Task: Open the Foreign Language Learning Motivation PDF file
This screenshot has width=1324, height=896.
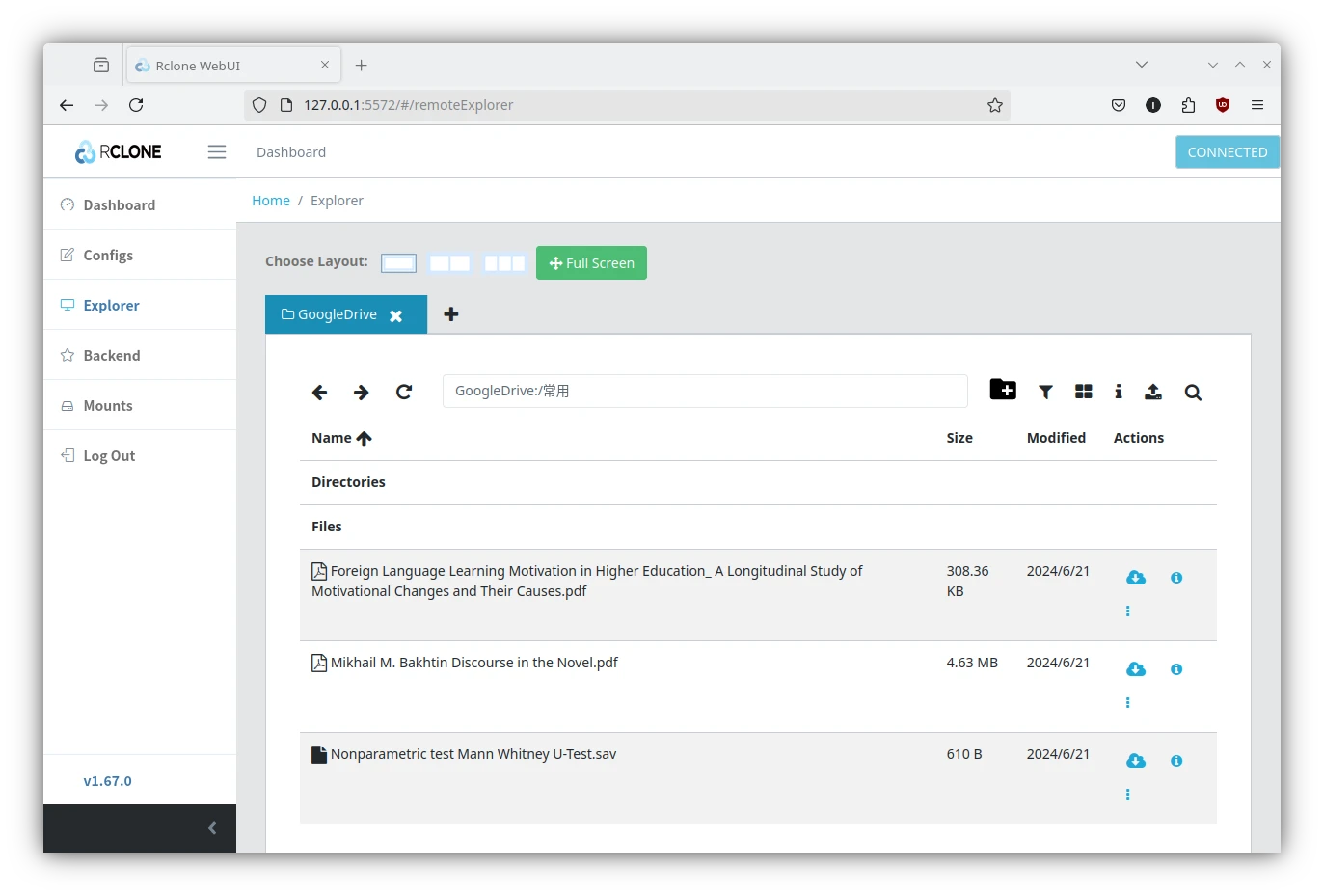Action: pos(586,581)
